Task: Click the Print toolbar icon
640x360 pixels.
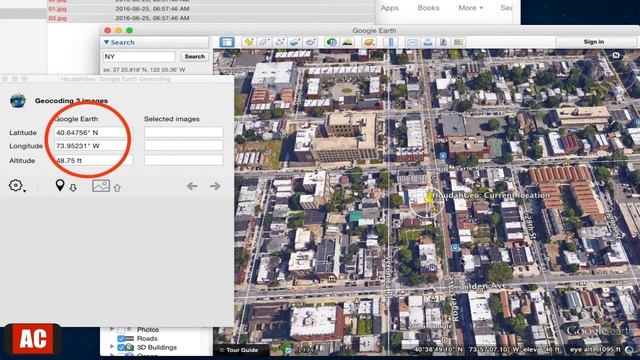Action: click(428, 42)
